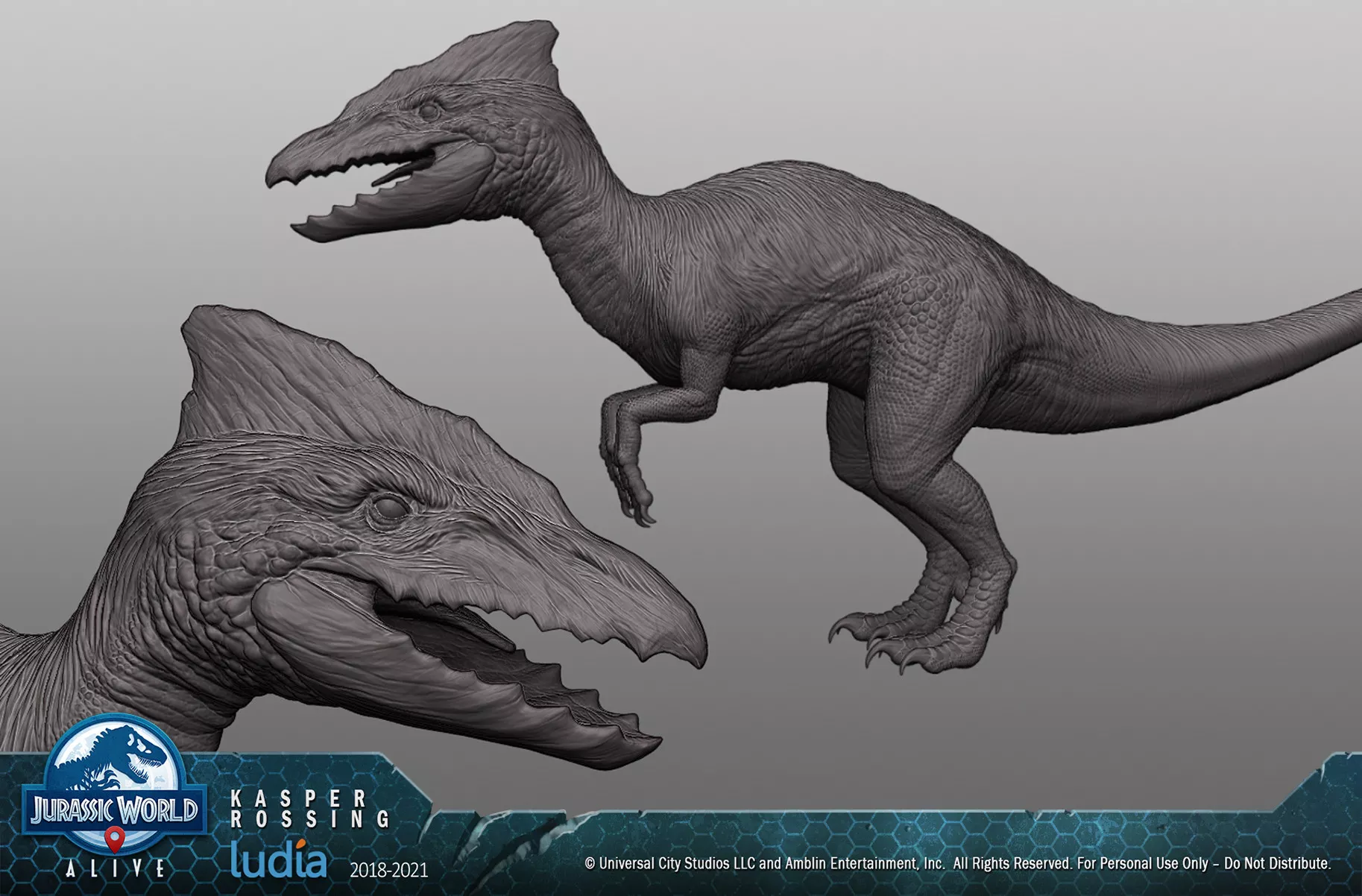This screenshot has height=896, width=1362.
Task: Click the large crest on the close-up head
Action: (298, 373)
